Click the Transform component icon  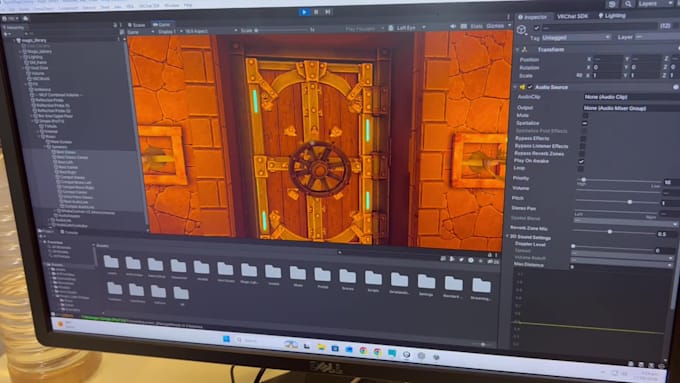click(524, 50)
